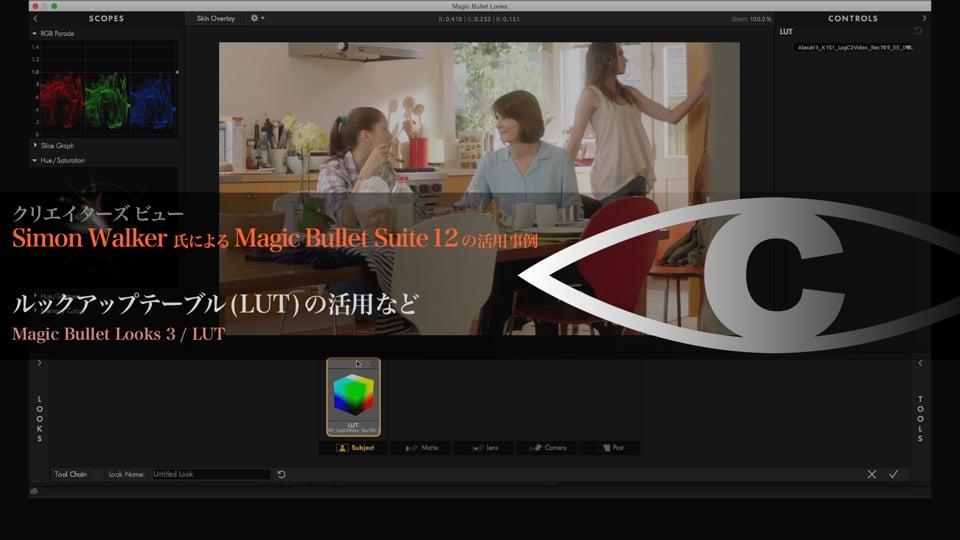Image resolution: width=960 pixels, height=540 pixels.
Task: Click the CONTROLS panel heading
Action: coord(853,18)
